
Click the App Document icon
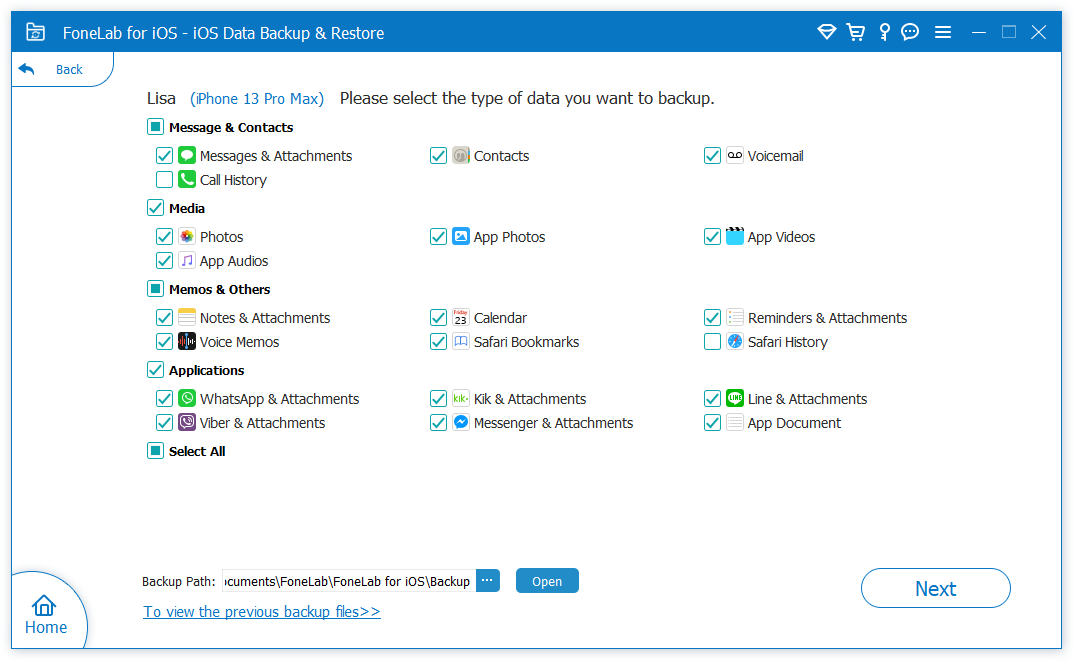(x=735, y=422)
